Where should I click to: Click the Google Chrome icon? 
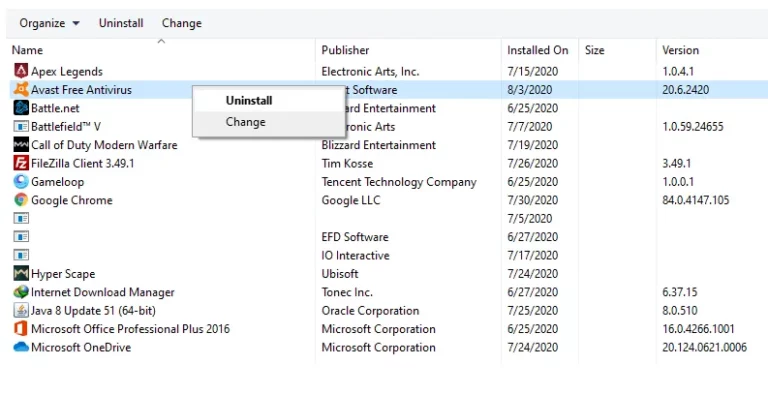click(21, 200)
